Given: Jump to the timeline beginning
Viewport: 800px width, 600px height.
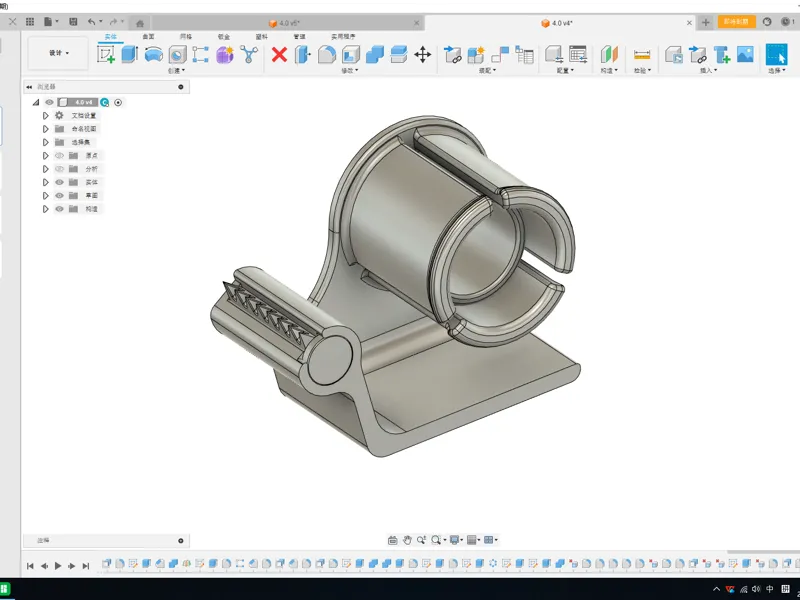Looking at the screenshot, I should pos(30,566).
